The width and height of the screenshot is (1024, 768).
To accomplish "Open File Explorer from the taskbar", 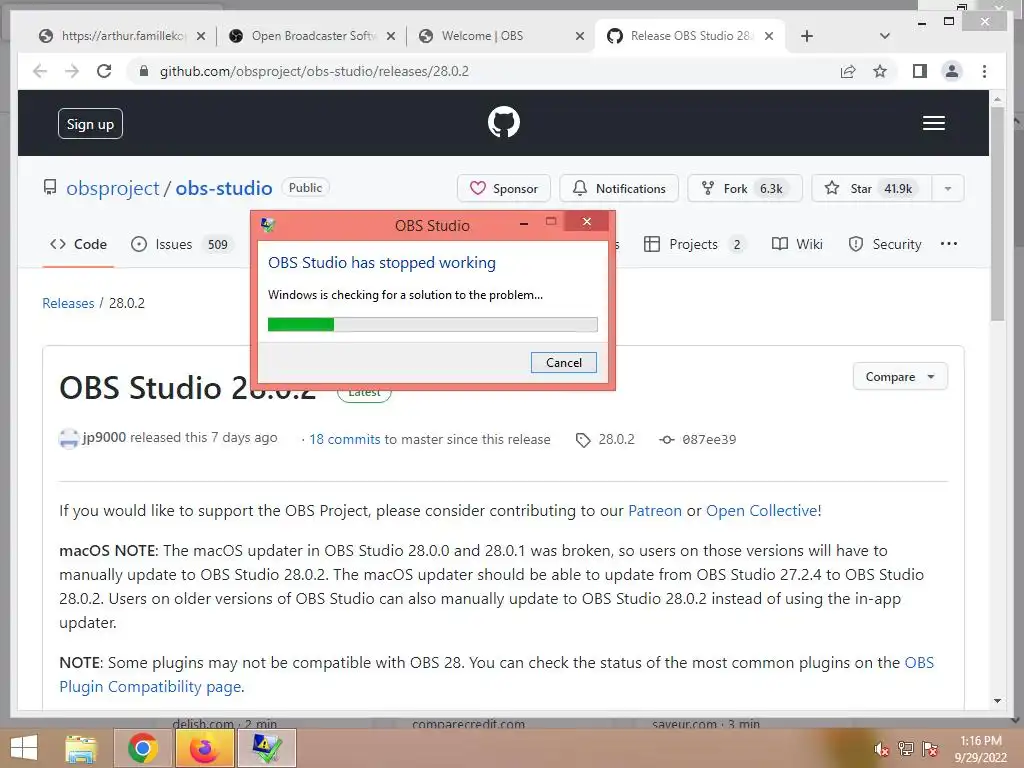I will coord(81,748).
